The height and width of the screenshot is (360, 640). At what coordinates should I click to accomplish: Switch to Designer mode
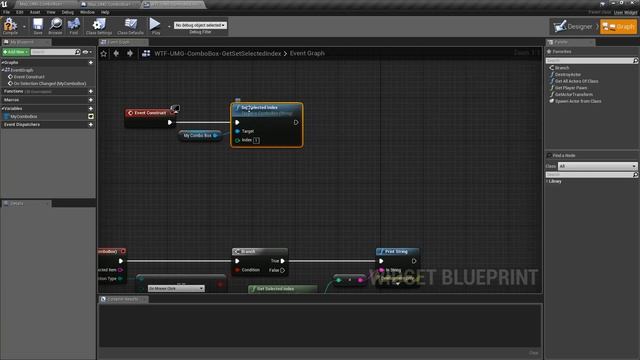coord(573,27)
